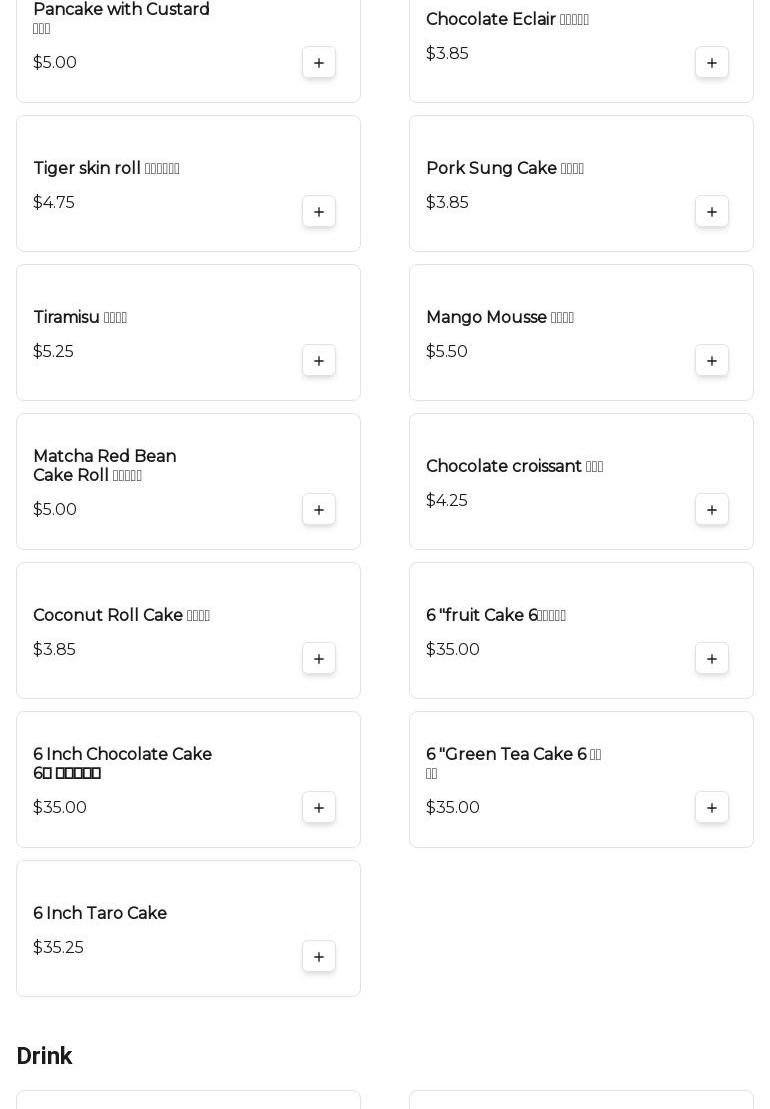This screenshot has height=1109, width=770.
Task: Add Chocolate Eclair using plus icon
Action: tap(712, 63)
